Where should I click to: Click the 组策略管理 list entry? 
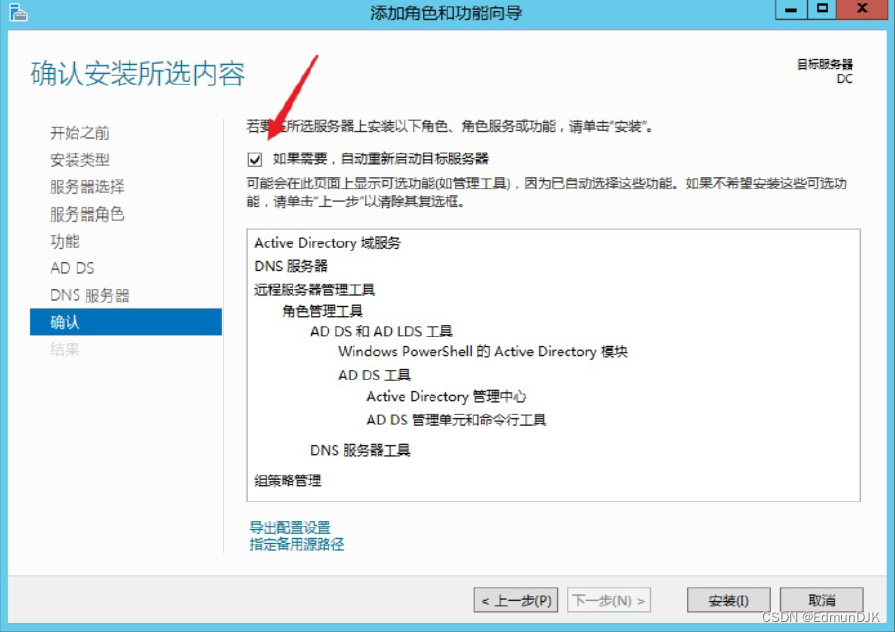[288, 480]
